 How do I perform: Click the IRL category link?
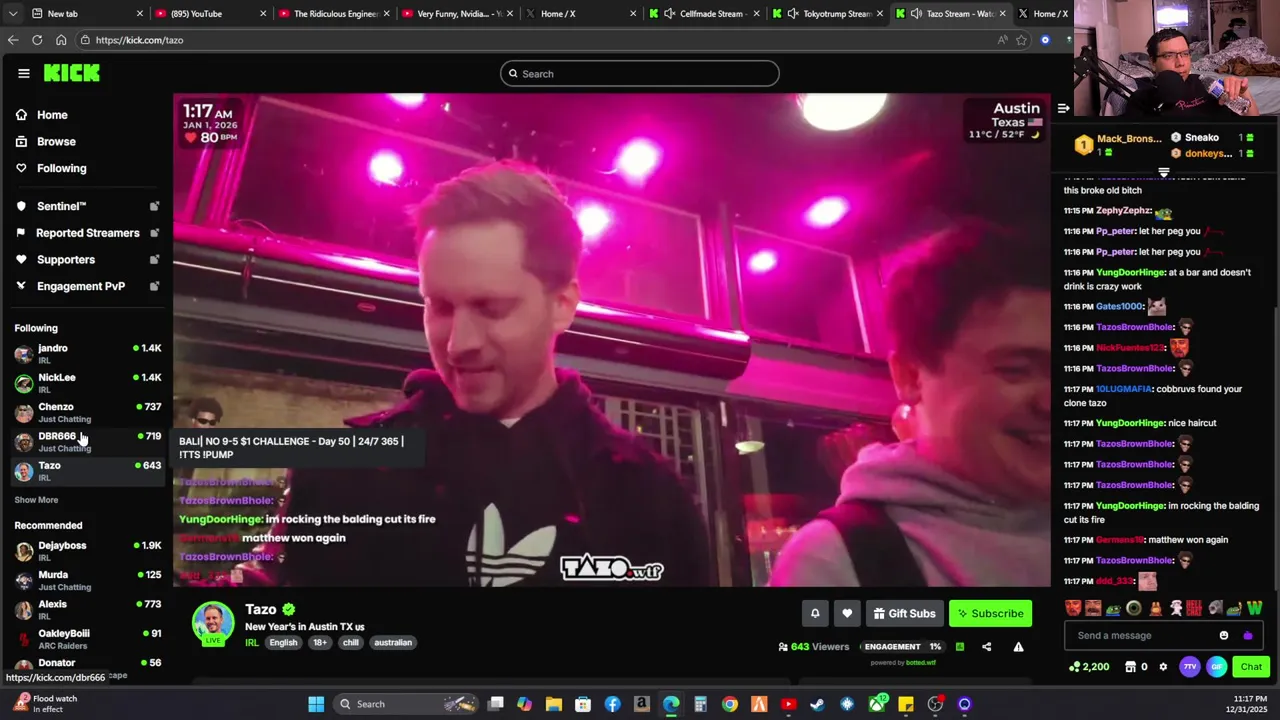252,643
